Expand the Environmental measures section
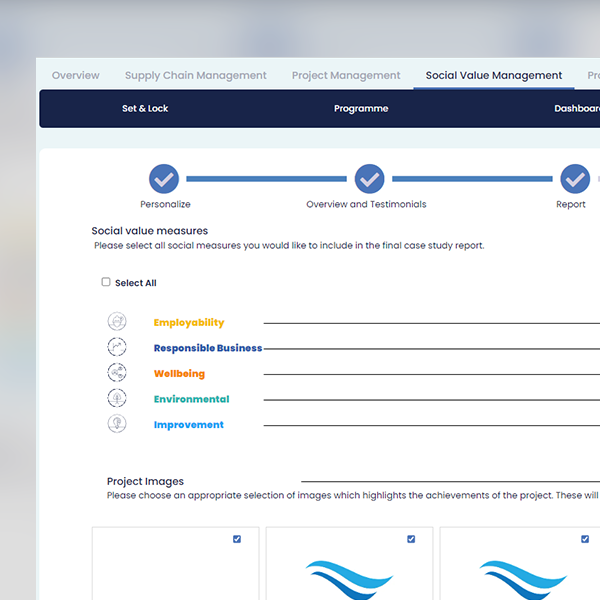Viewport: 600px width, 600px height. click(x=192, y=399)
